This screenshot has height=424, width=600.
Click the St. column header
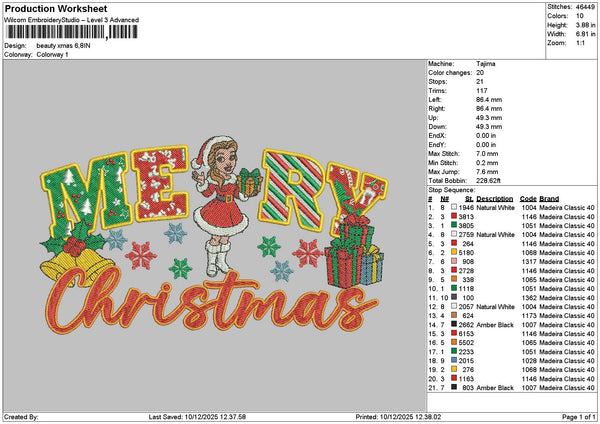click(470, 199)
